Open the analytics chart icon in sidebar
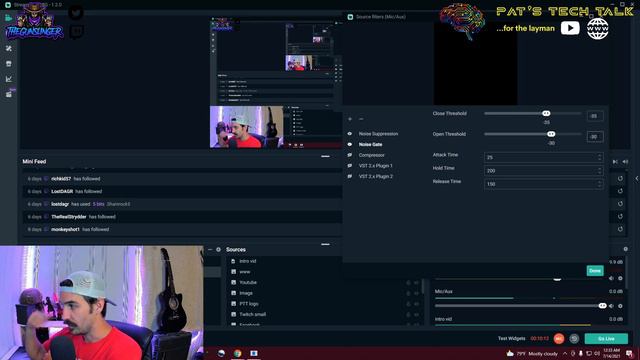 click(x=9, y=79)
